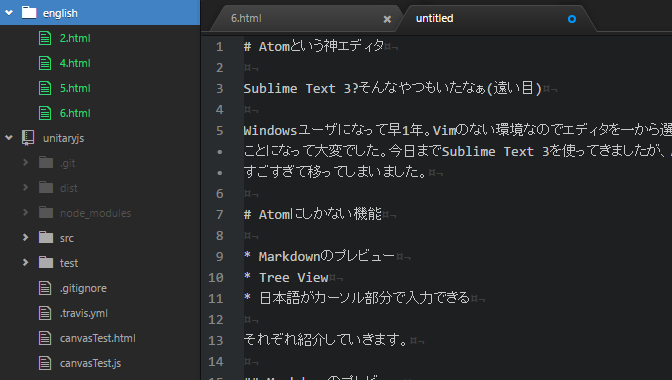Click the canvasTest.js file icon
The image size is (672, 380).
[x=45, y=363]
